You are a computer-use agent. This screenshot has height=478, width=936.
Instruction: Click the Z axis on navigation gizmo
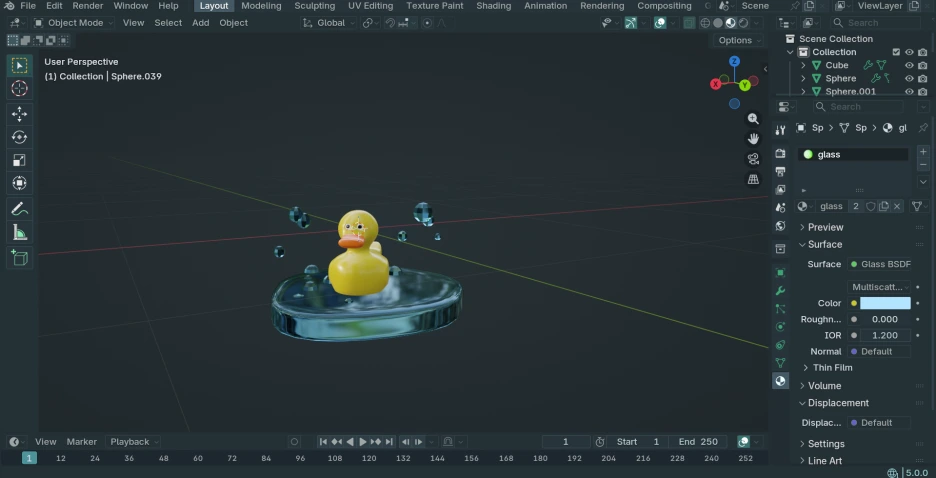coord(734,61)
